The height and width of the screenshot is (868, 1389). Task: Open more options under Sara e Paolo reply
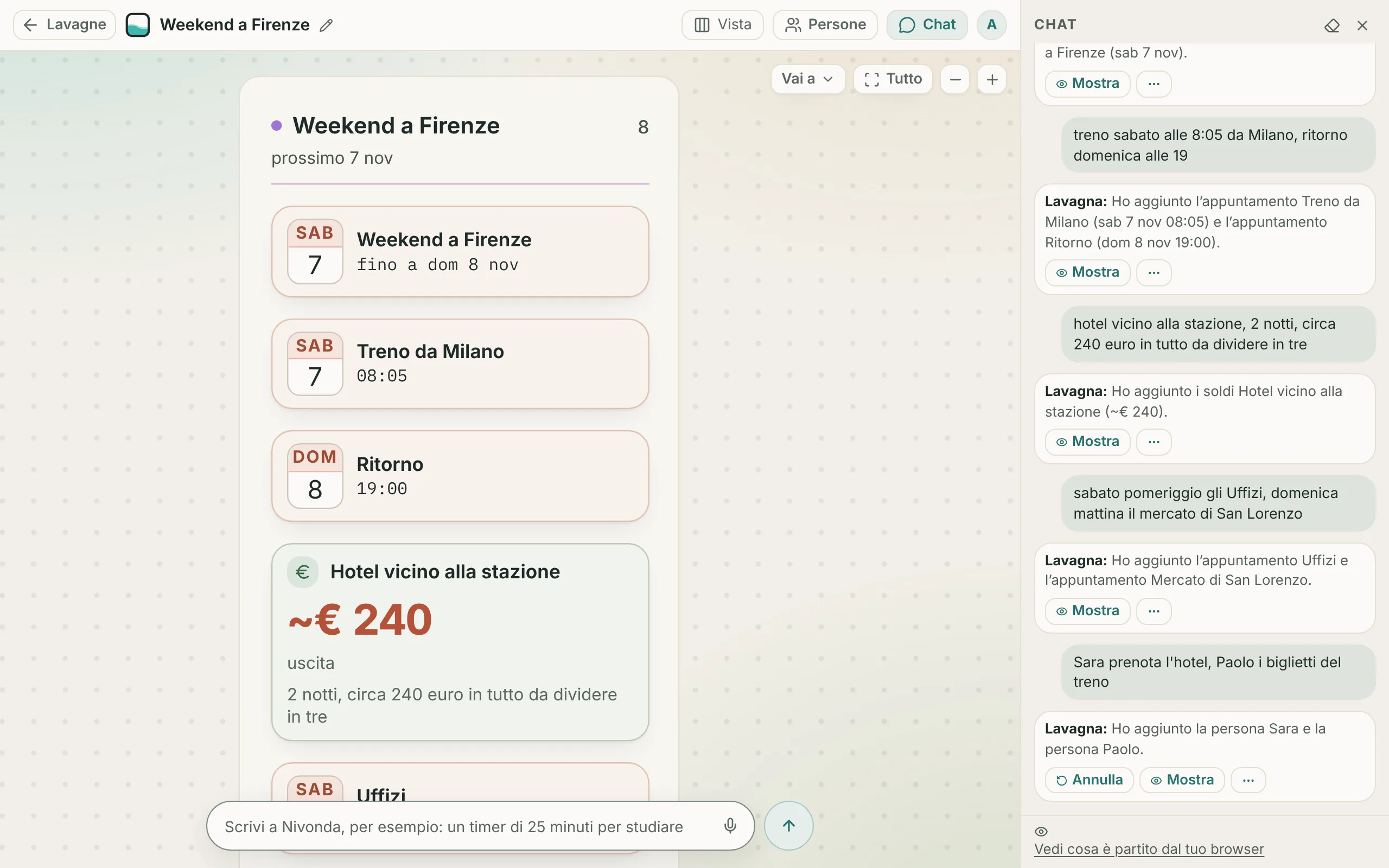[1248, 780]
